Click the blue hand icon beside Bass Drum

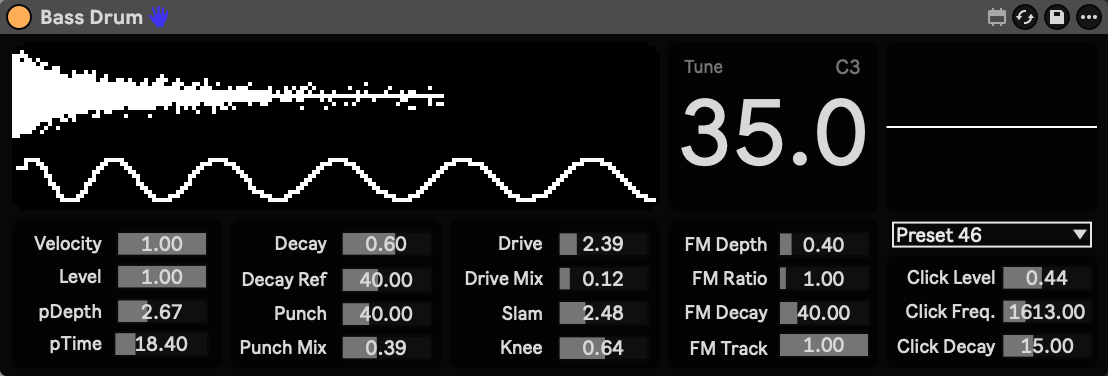[x=159, y=18]
